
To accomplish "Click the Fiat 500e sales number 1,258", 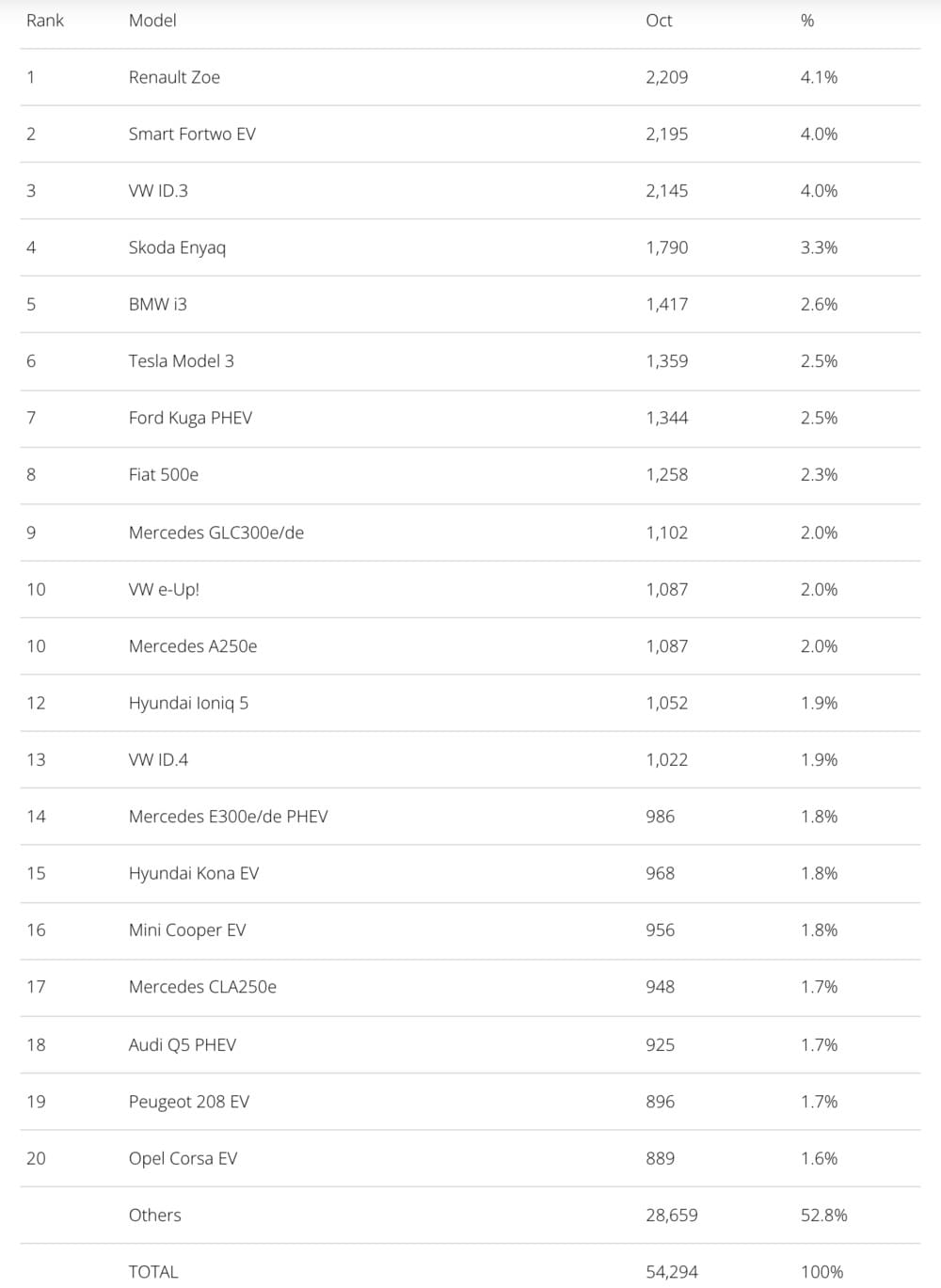I will tap(666, 475).
